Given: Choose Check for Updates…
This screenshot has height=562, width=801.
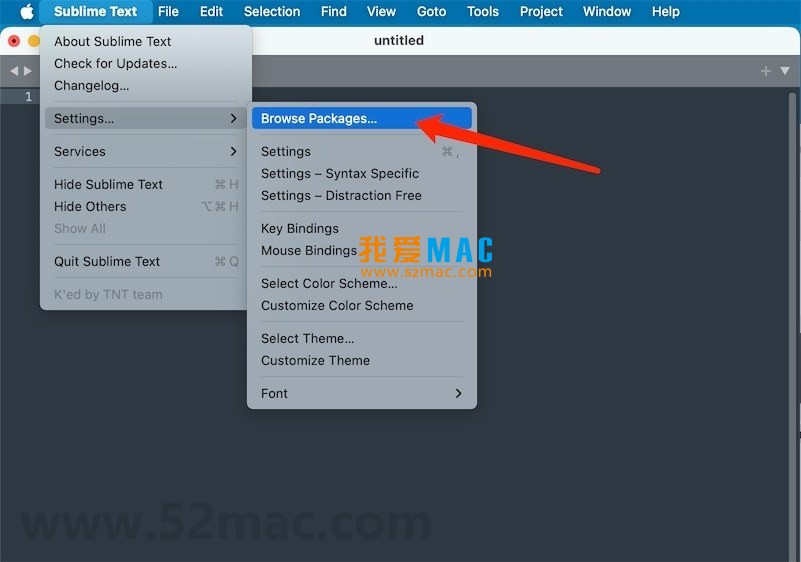Looking at the screenshot, I should pyautogui.click(x=116, y=63).
